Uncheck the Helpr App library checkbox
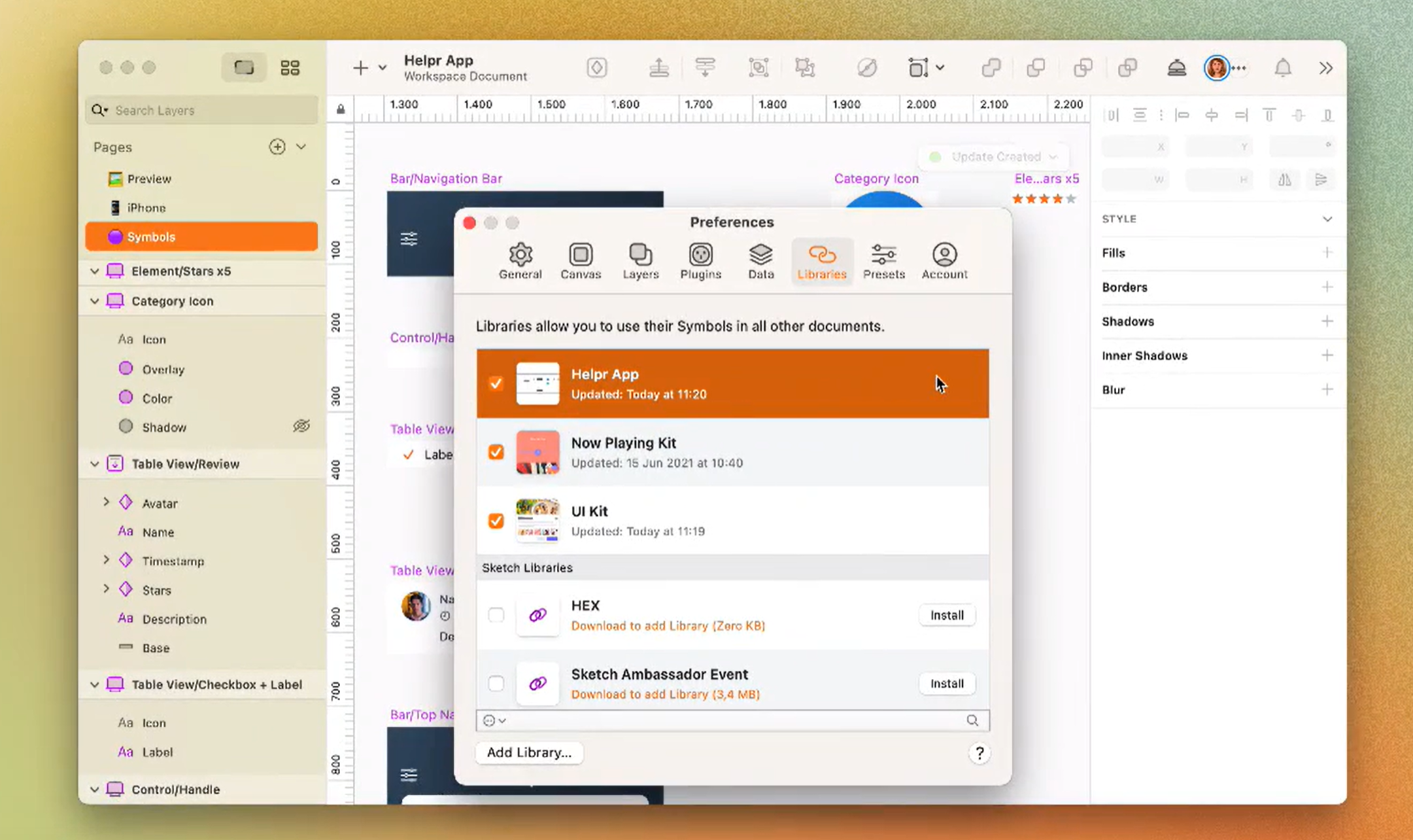Image resolution: width=1413 pixels, height=840 pixels. (496, 383)
